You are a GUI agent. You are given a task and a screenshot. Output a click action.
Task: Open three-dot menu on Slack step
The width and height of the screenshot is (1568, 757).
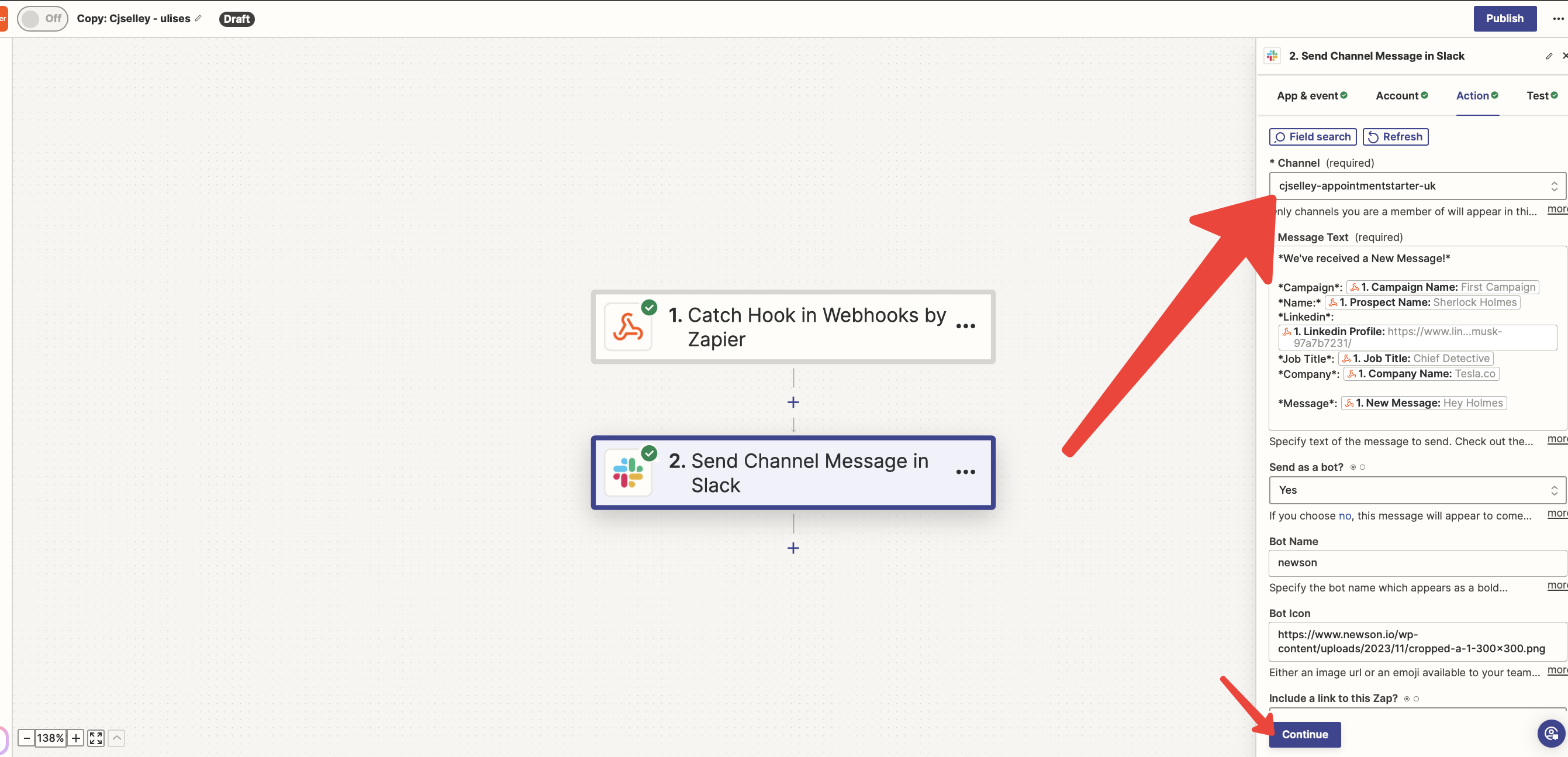click(965, 472)
